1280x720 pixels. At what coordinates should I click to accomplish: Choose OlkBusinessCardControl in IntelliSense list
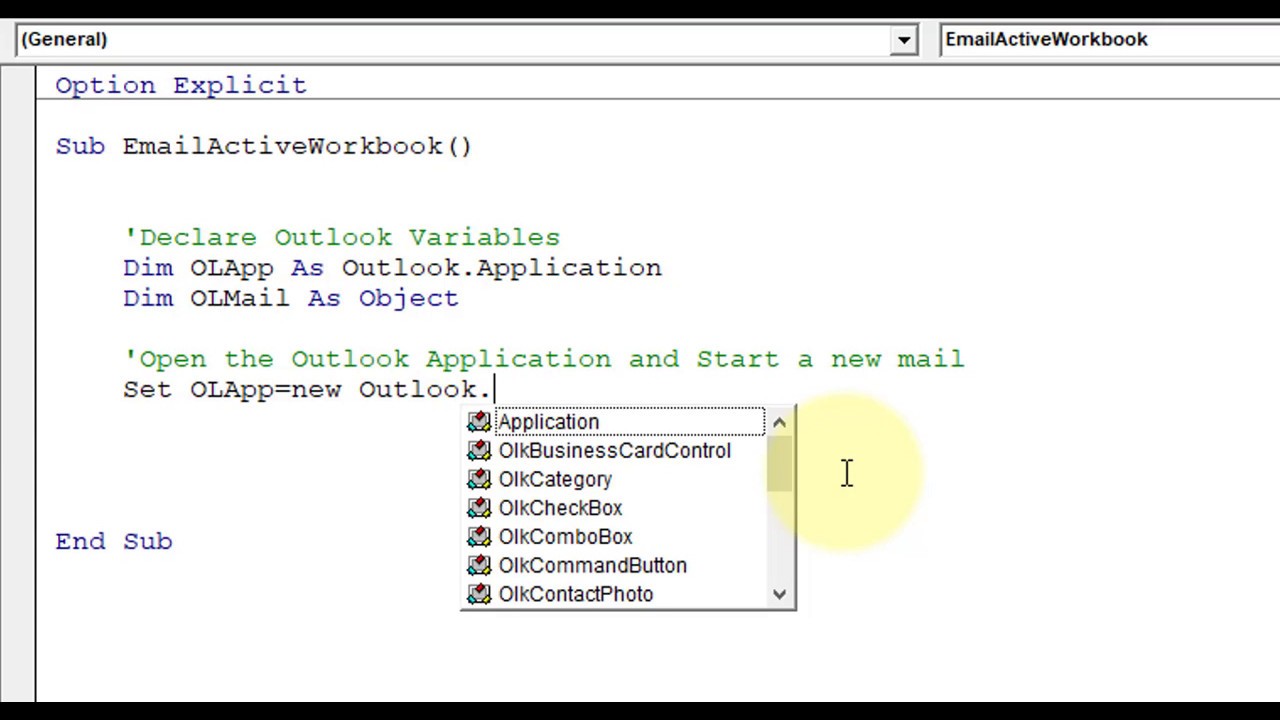click(x=614, y=451)
